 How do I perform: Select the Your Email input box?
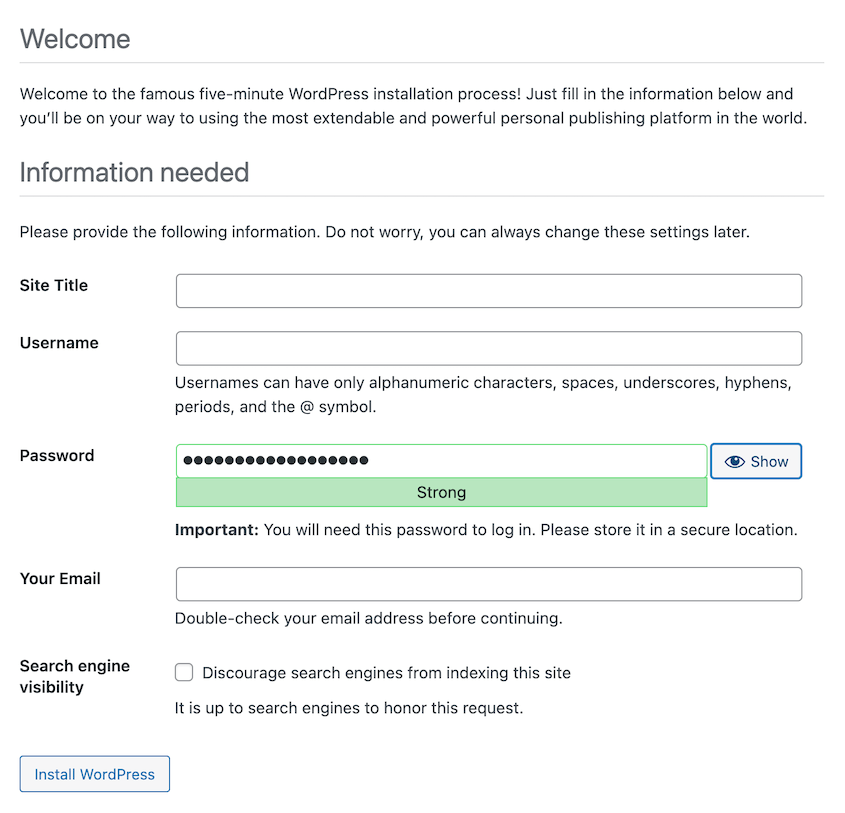[x=488, y=584]
